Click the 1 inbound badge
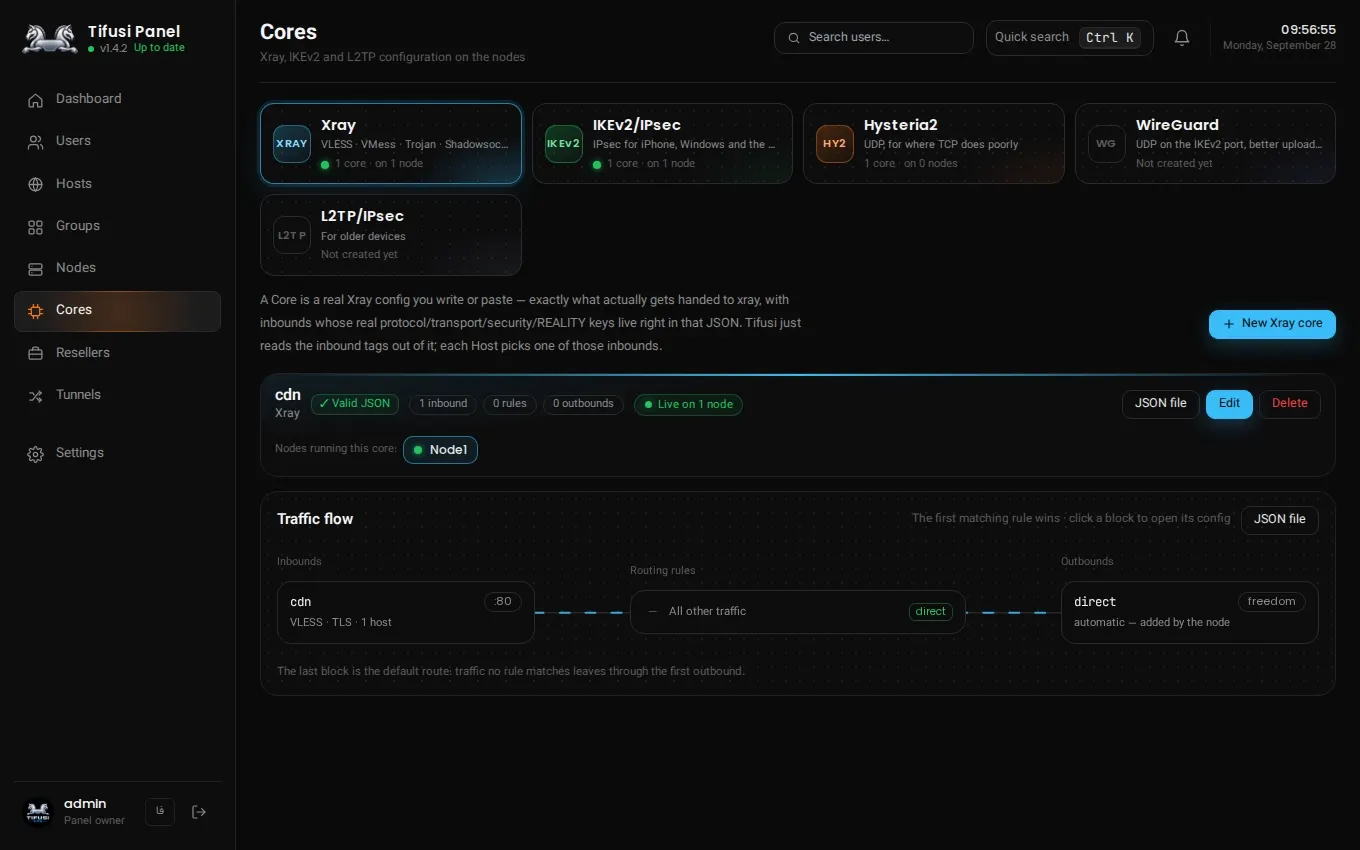 pyautogui.click(x=443, y=404)
